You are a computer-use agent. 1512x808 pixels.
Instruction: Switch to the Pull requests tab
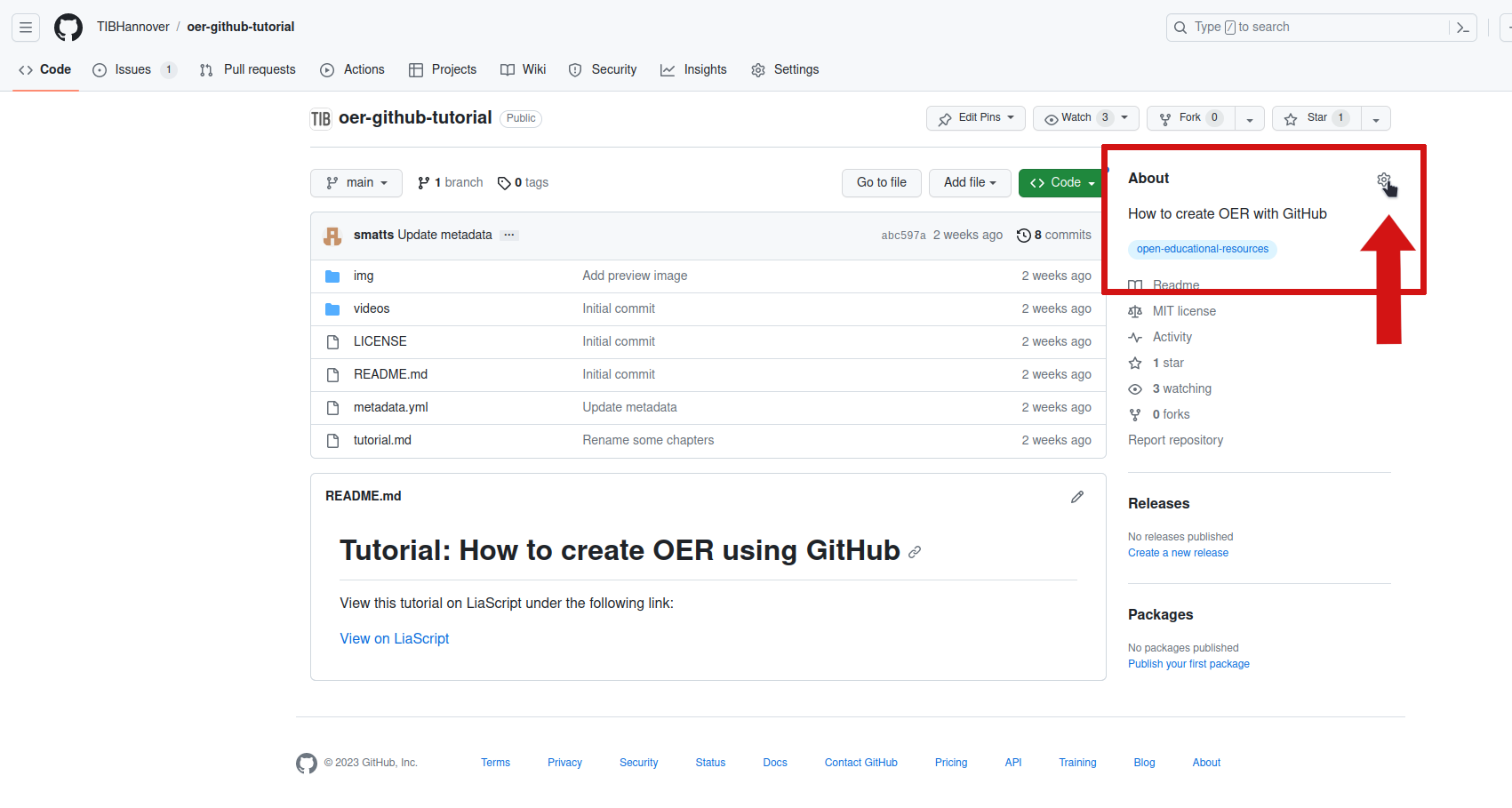[248, 69]
